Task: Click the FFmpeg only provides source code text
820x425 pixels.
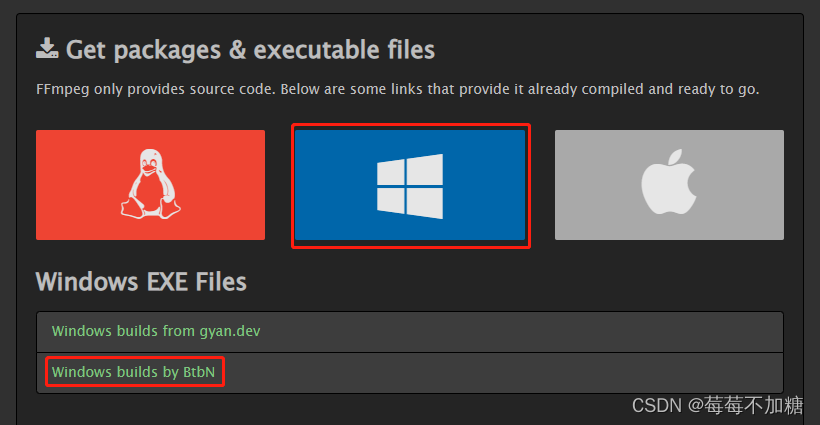Action: tap(397, 89)
